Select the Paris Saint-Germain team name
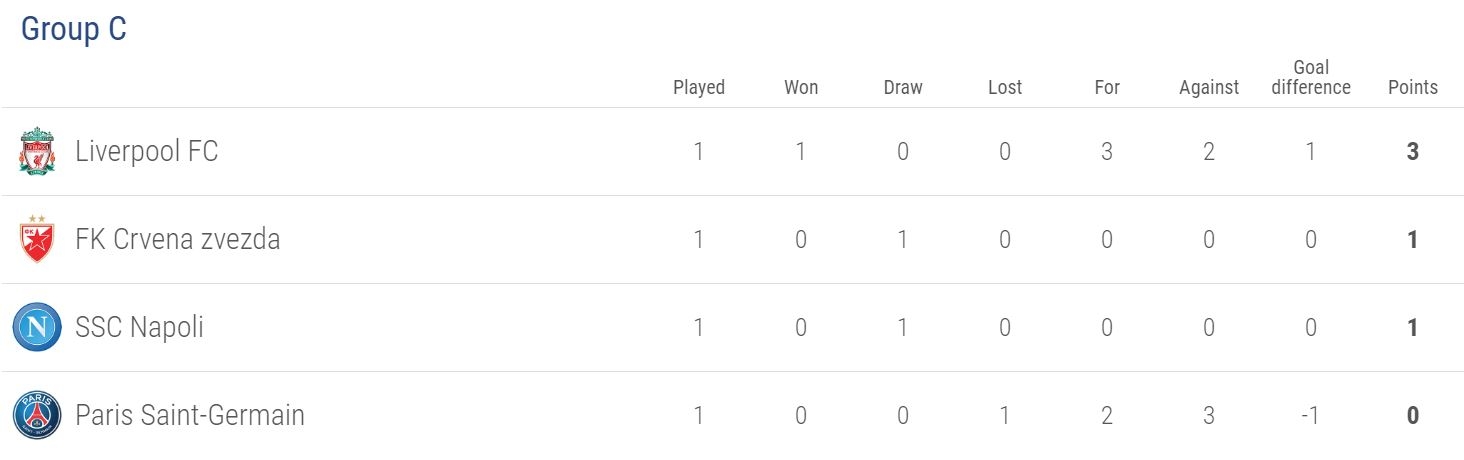This screenshot has height=460, width=1464. pyautogui.click(x=189, y=415)
